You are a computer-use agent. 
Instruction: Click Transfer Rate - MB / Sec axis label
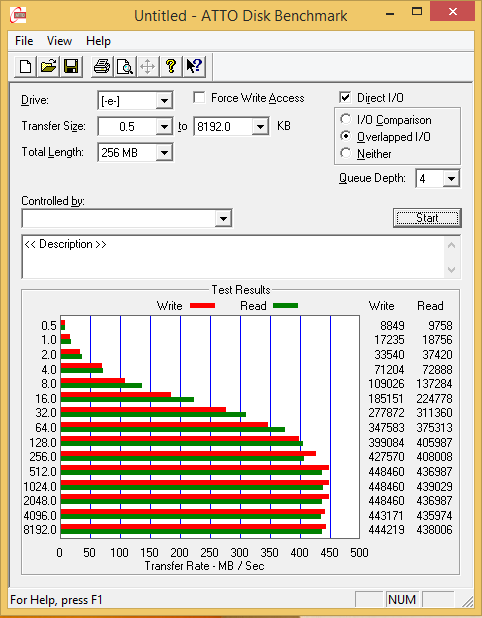204,566
